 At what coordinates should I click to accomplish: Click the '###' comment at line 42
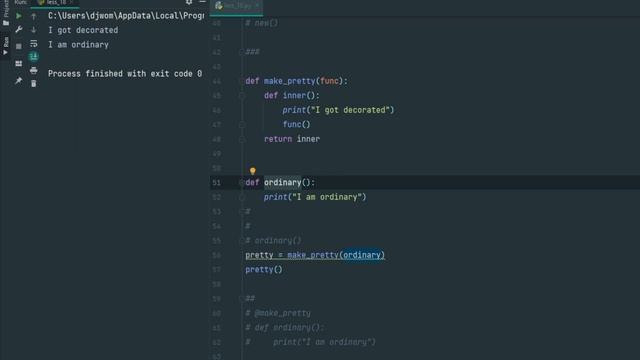(252, 52)
